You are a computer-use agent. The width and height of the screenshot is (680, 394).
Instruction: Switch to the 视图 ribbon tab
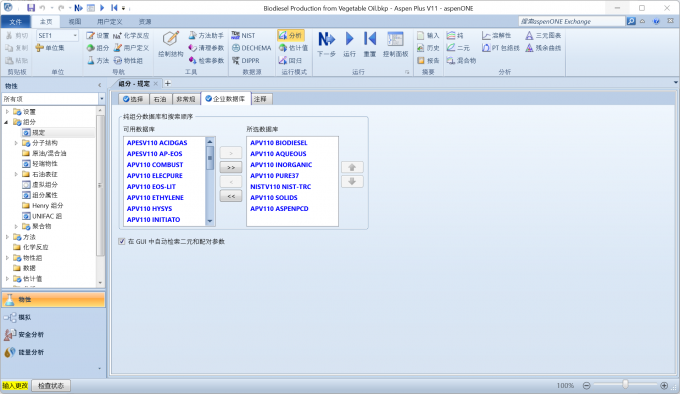(75, 21)
